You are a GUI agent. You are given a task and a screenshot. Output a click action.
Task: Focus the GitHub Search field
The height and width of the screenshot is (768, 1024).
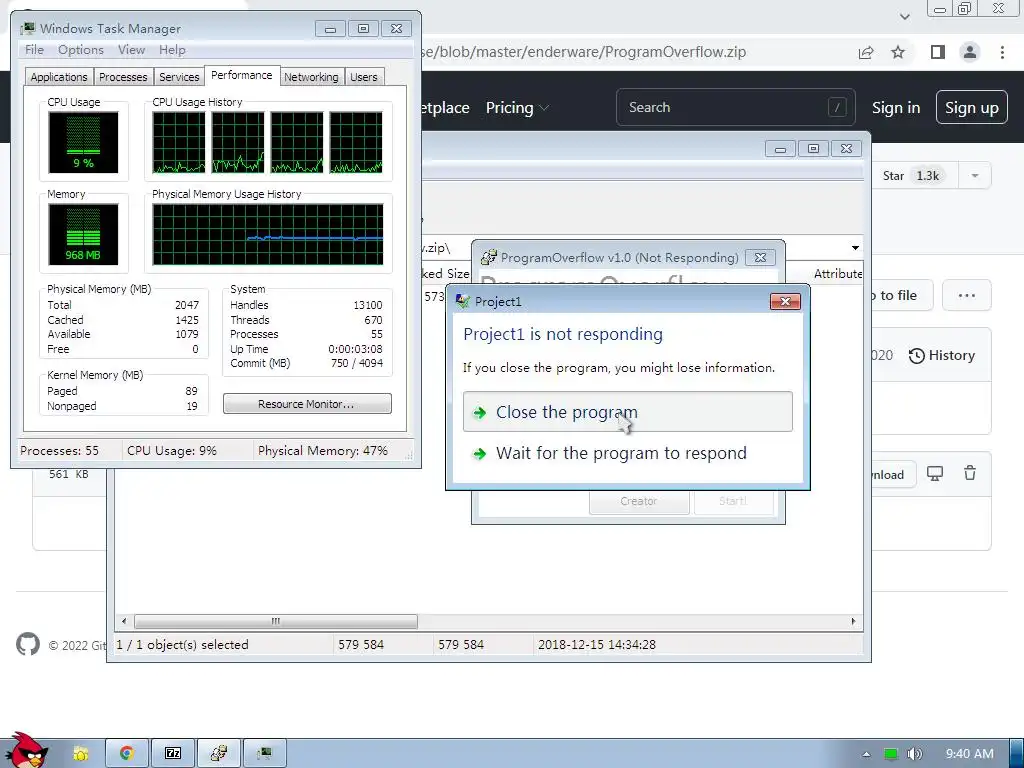735,107
